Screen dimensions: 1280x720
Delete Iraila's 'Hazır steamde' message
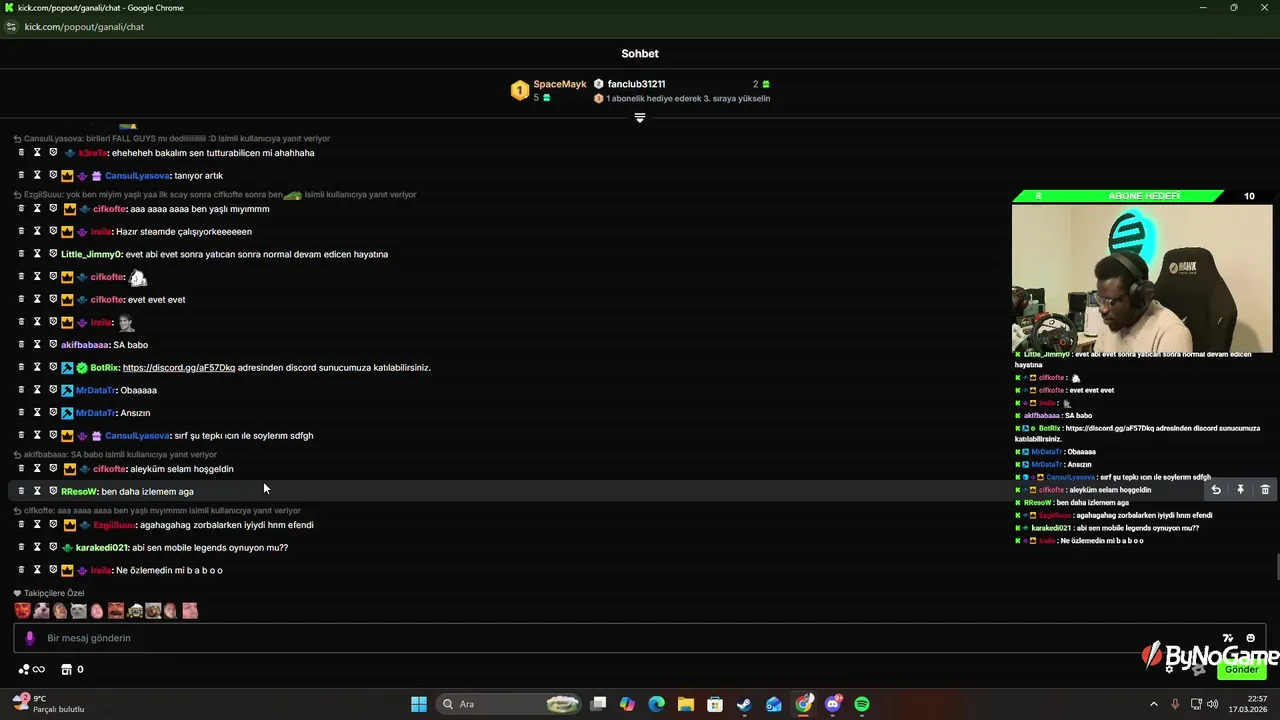21,231
